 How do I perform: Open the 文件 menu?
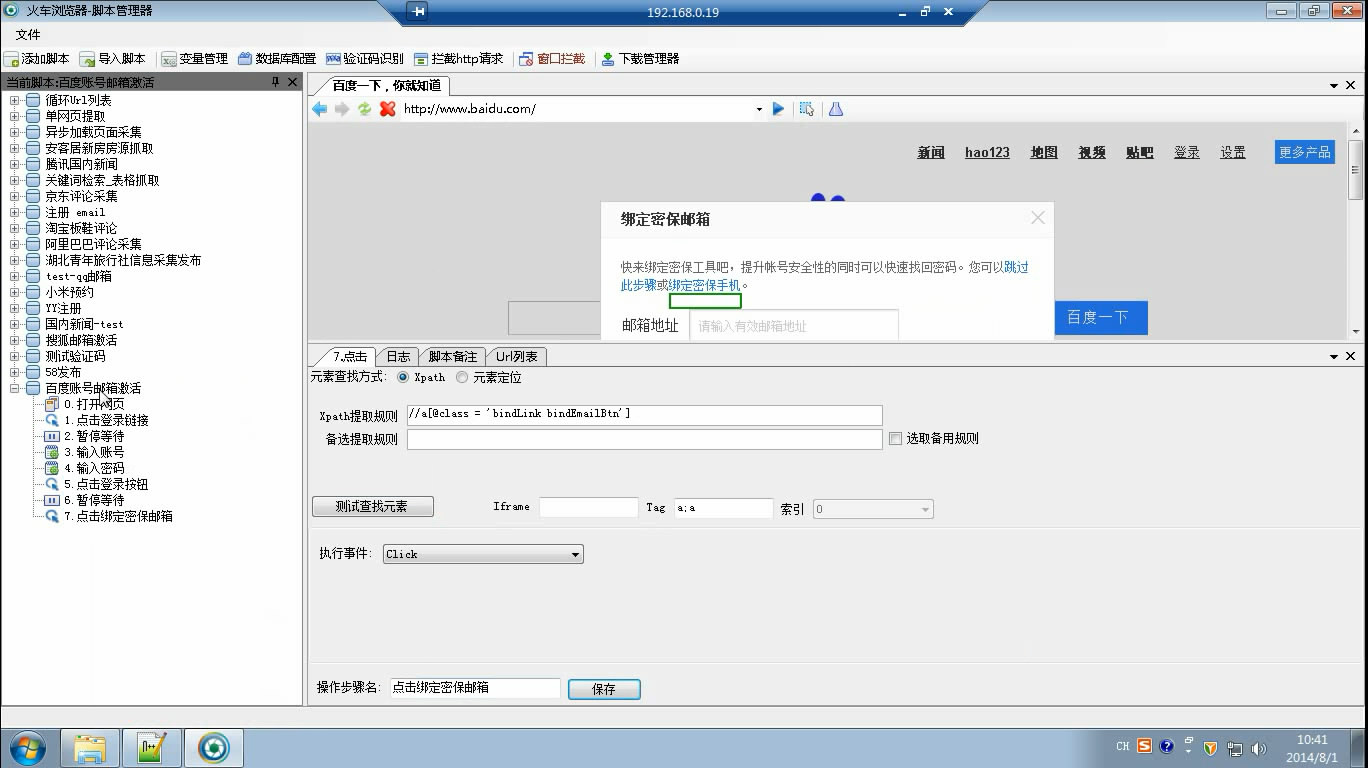point(28,35)
